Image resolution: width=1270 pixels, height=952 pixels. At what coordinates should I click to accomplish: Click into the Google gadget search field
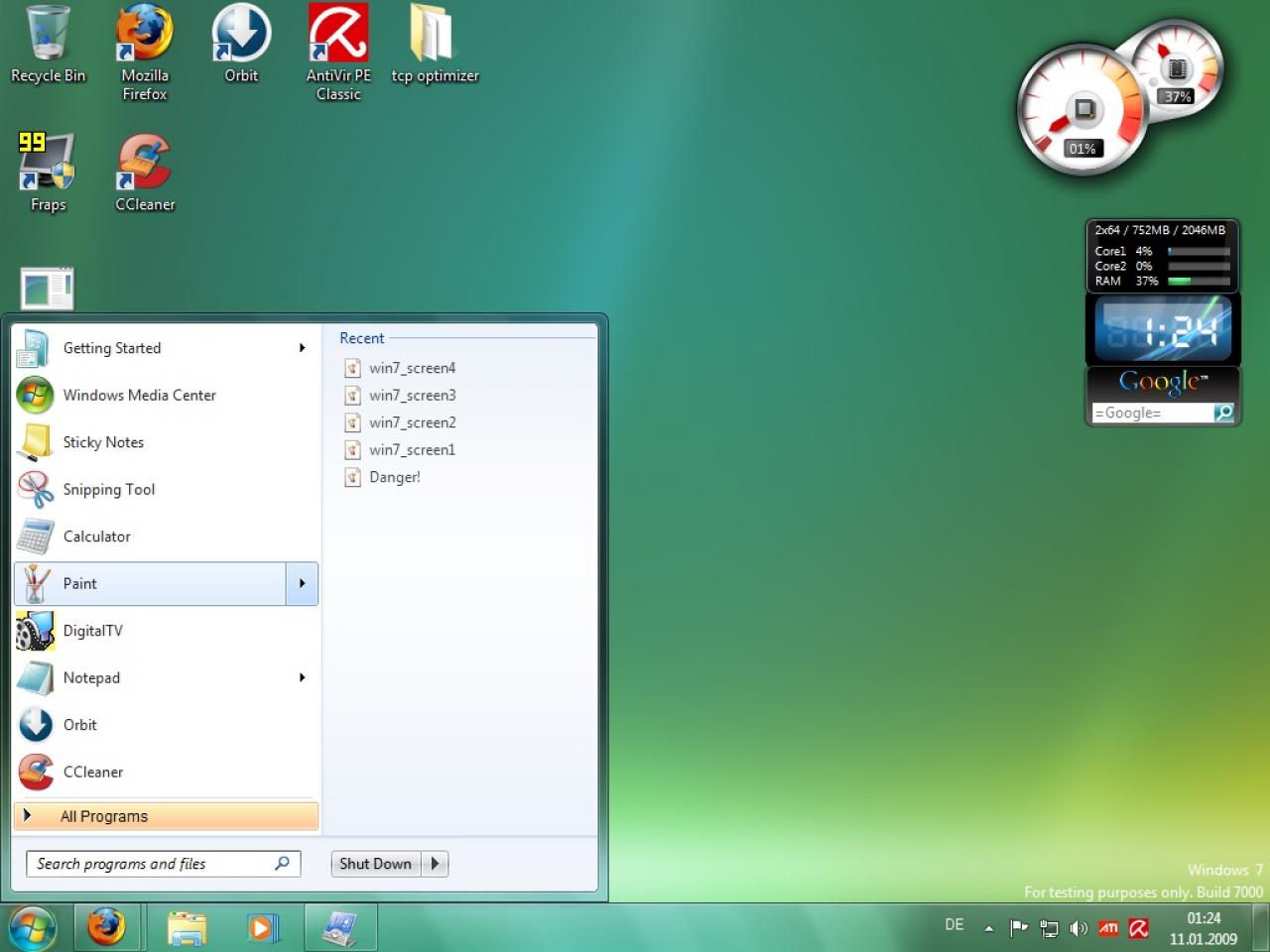(1152, 413)
